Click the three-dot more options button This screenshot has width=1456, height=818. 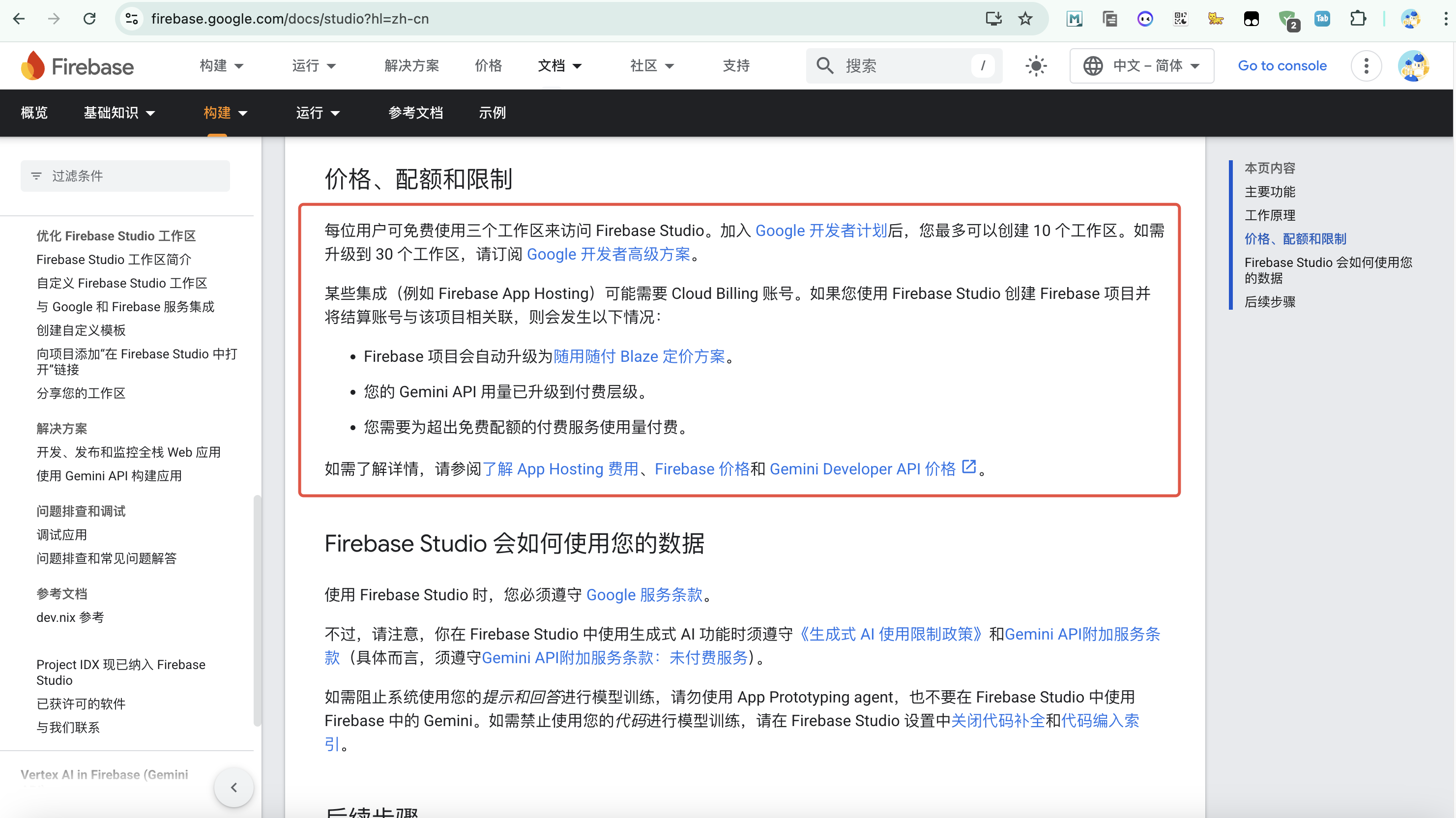(1366, 65)
